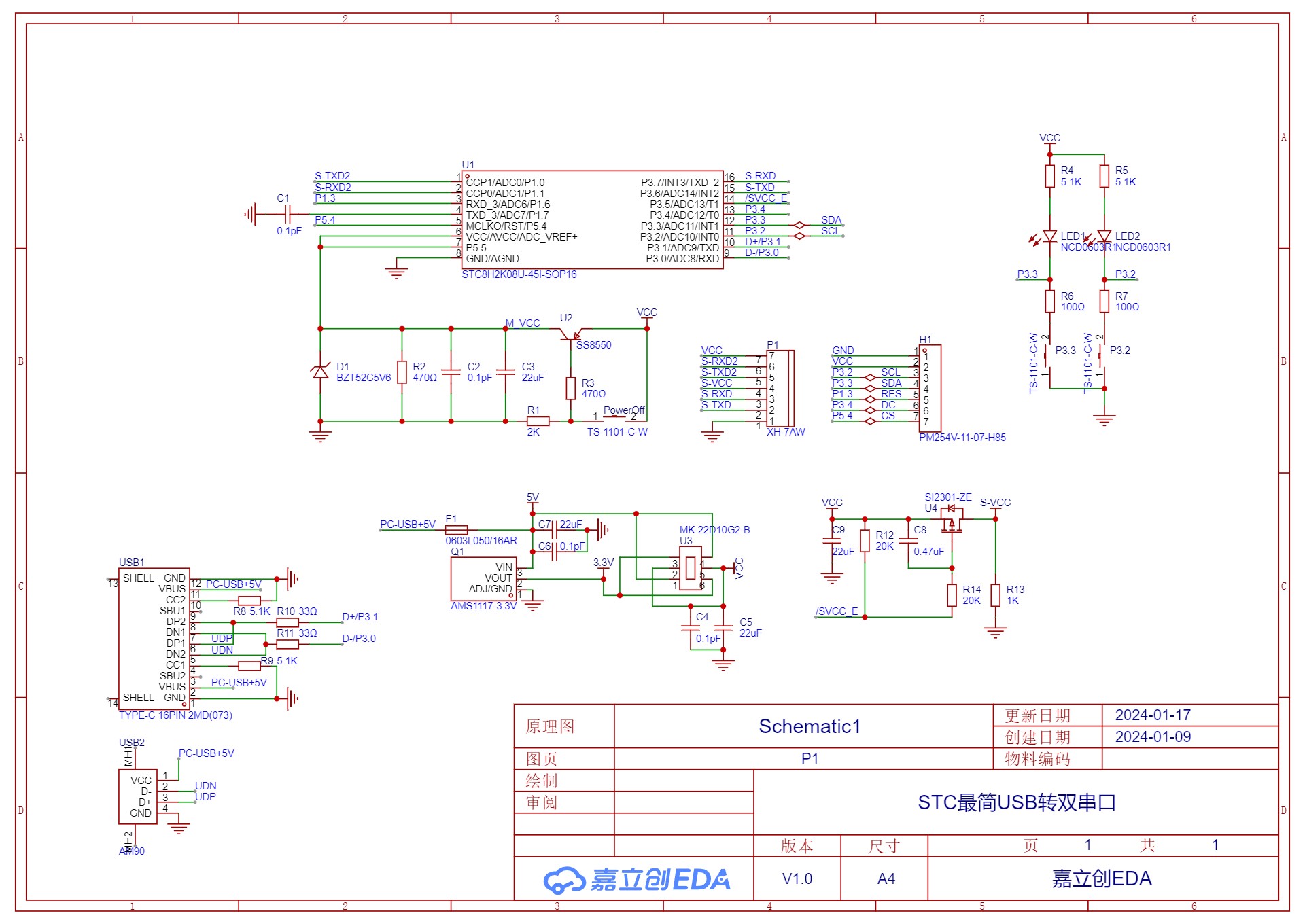Click the LED1 diode symbol
Image resolution: width=1305 pixels, height=924 pixels.
(x=1049, y=236)
